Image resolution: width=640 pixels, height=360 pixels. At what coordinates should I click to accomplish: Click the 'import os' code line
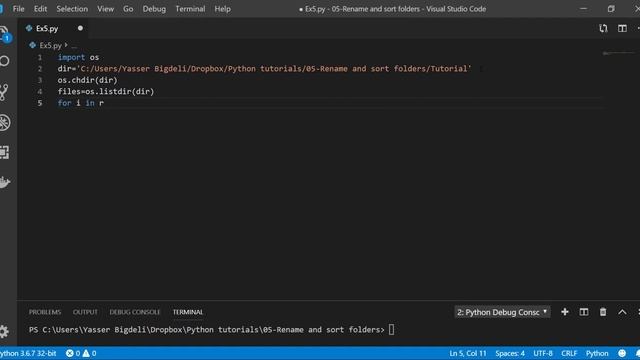pos(78,57)
